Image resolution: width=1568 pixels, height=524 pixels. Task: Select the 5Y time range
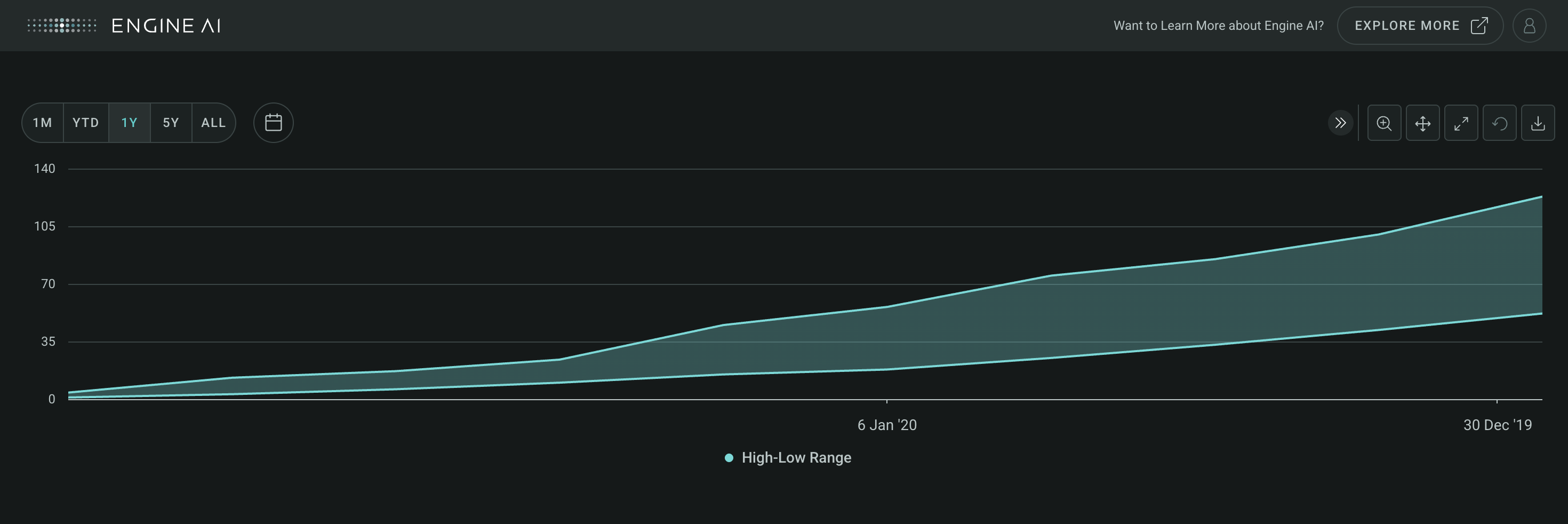click(x=171, y=123)
